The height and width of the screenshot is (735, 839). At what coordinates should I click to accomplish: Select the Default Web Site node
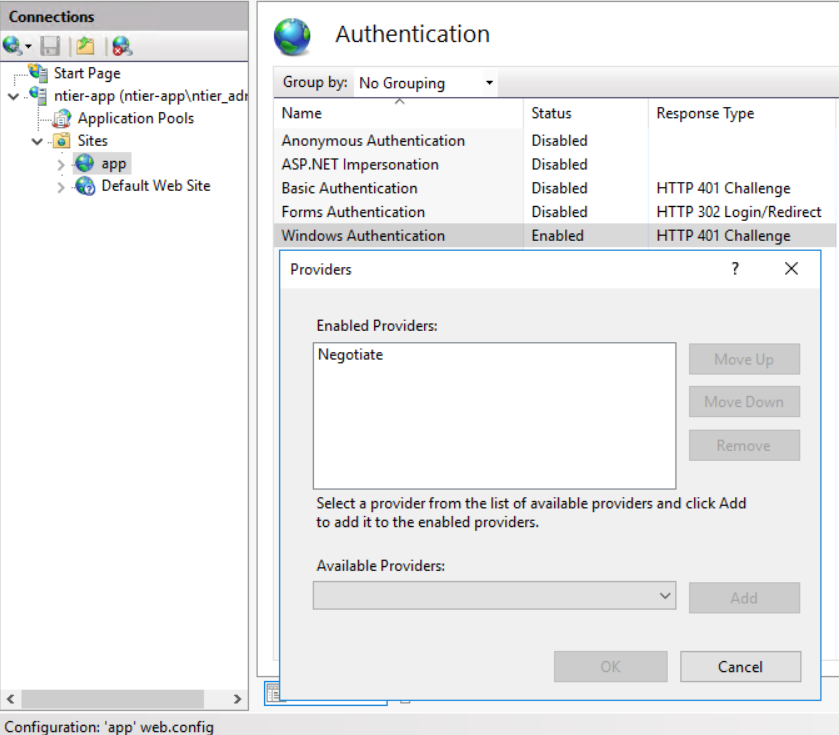click(155, 186)
